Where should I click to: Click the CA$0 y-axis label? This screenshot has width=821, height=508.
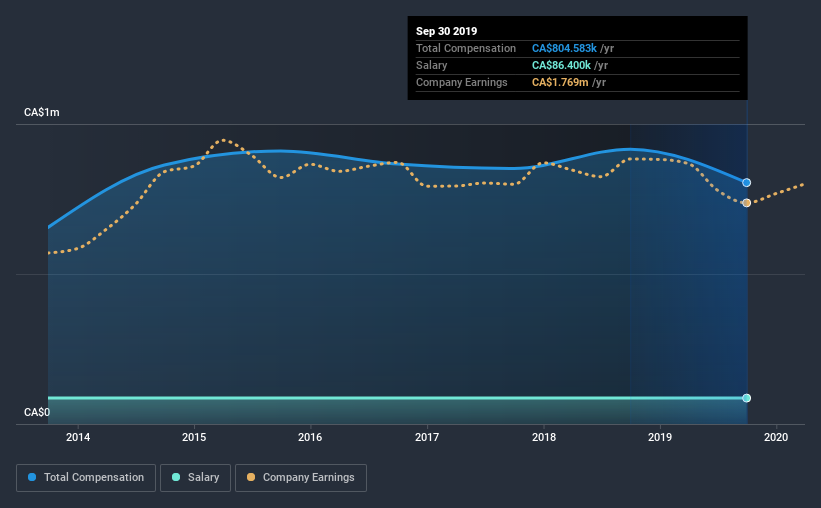pyautogui.click(x=37, y=413)
